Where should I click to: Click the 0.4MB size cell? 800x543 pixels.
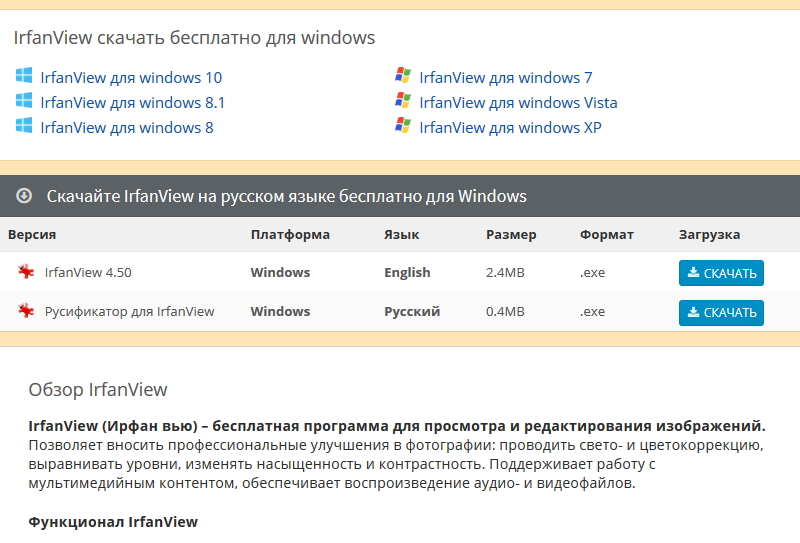[x=505, y=312]
